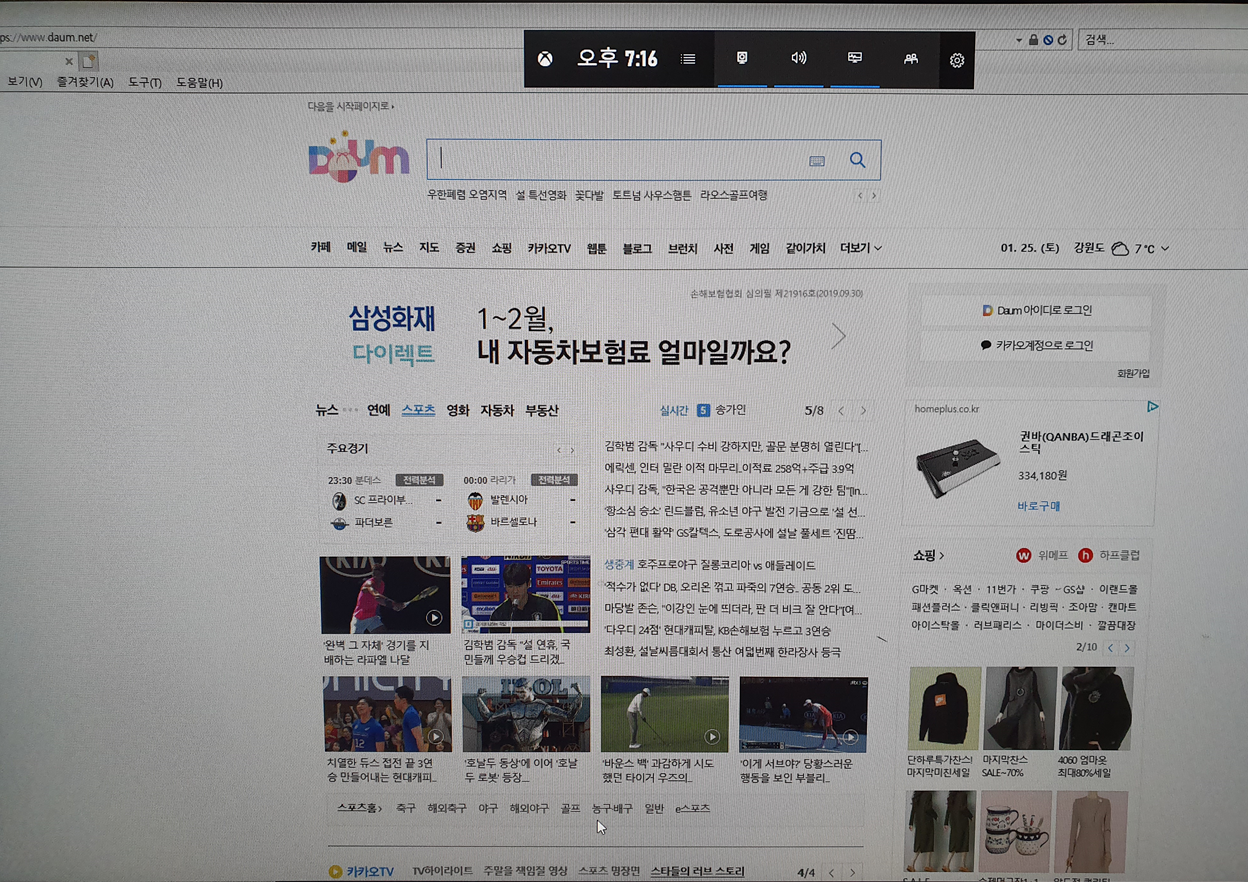Open the 도움말(H) menu
The height and width of the screenshot is (882, 1248).
point(199,82)
